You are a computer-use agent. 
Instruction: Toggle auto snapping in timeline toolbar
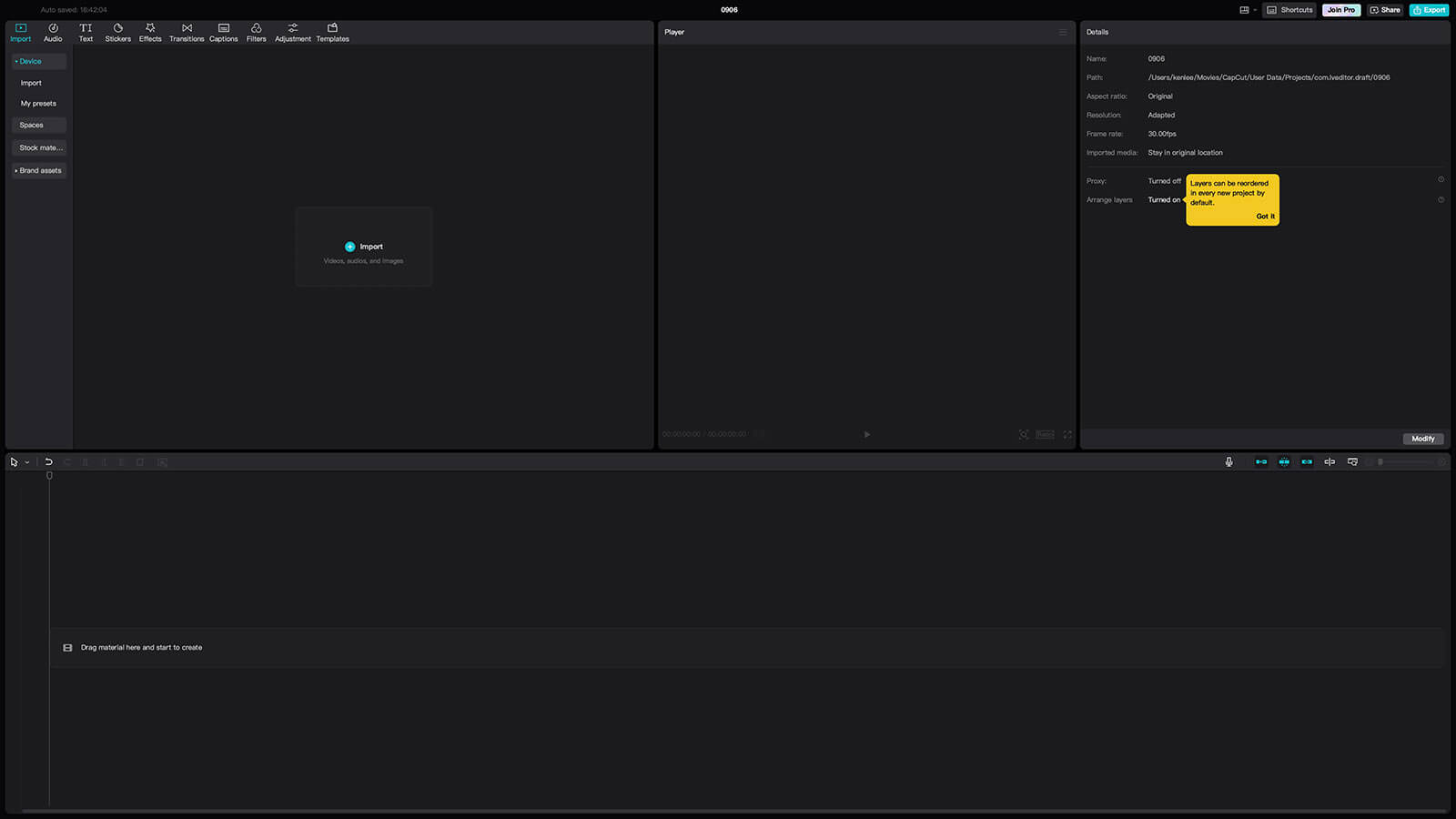tap(1284, 462)
